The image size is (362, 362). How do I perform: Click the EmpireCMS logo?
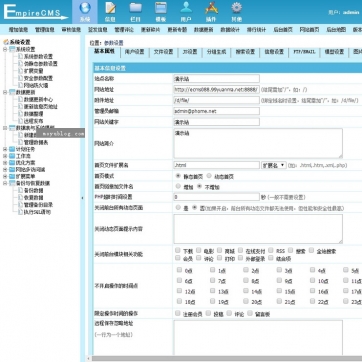click(36, 12)
